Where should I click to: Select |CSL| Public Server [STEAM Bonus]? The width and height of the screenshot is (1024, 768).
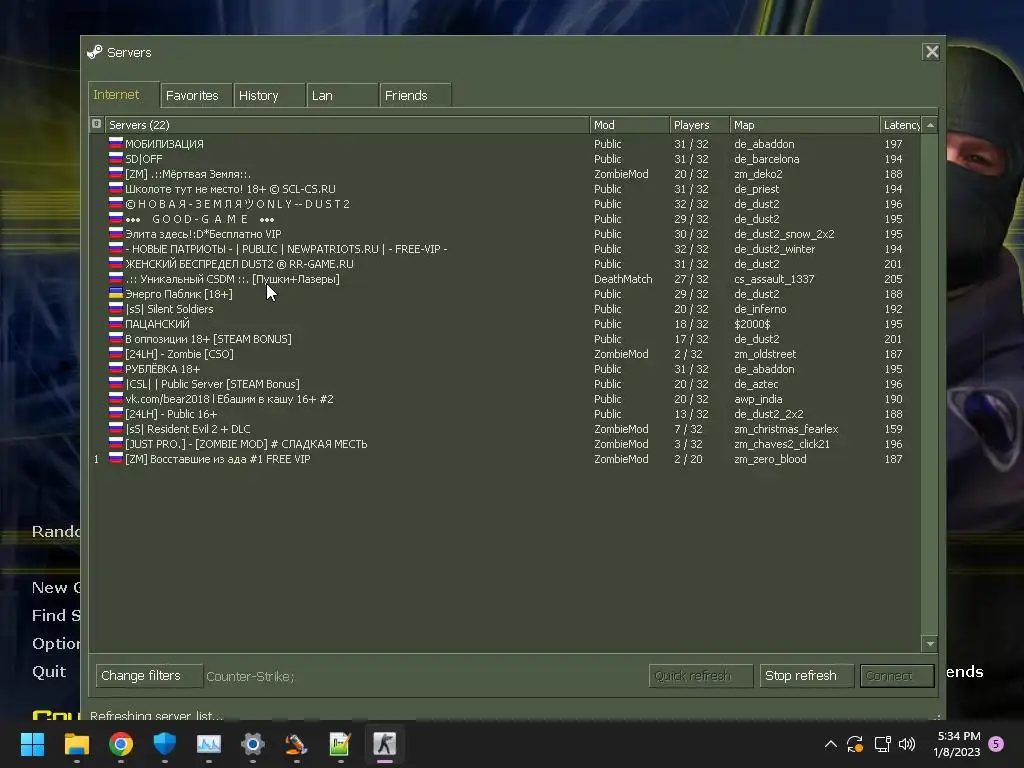point(505,384)
